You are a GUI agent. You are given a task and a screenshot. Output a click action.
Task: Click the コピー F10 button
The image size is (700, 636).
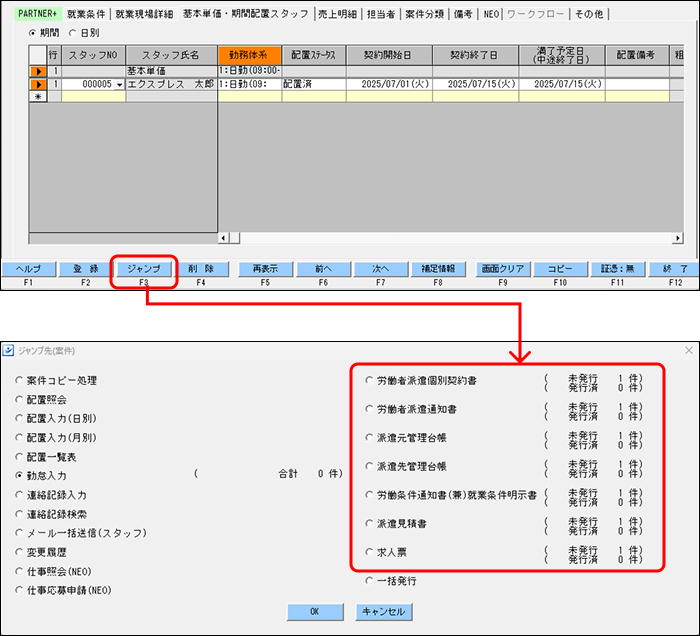tap(560, 269)
